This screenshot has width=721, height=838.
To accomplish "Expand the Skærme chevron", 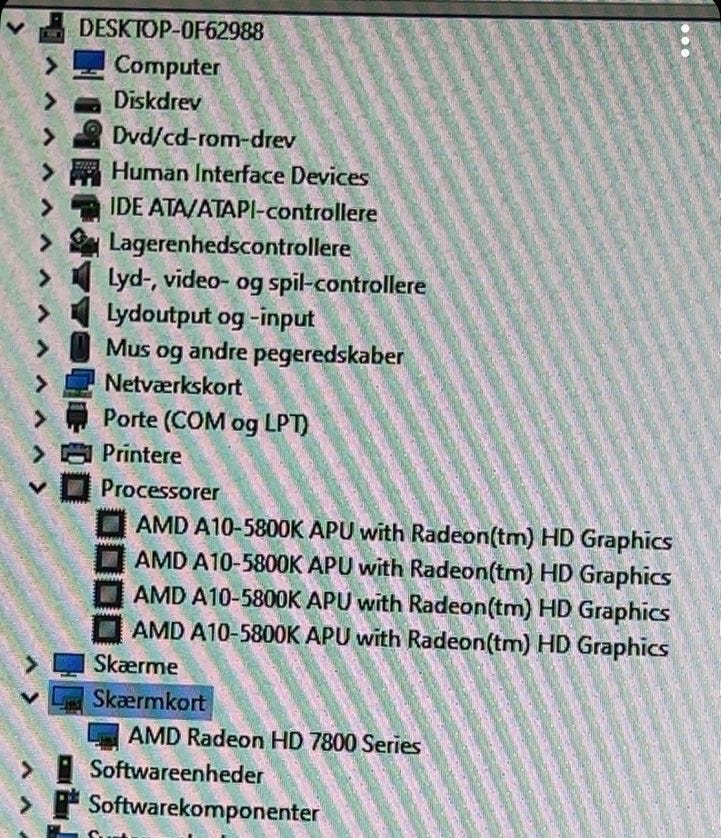I will click(32, 664).
